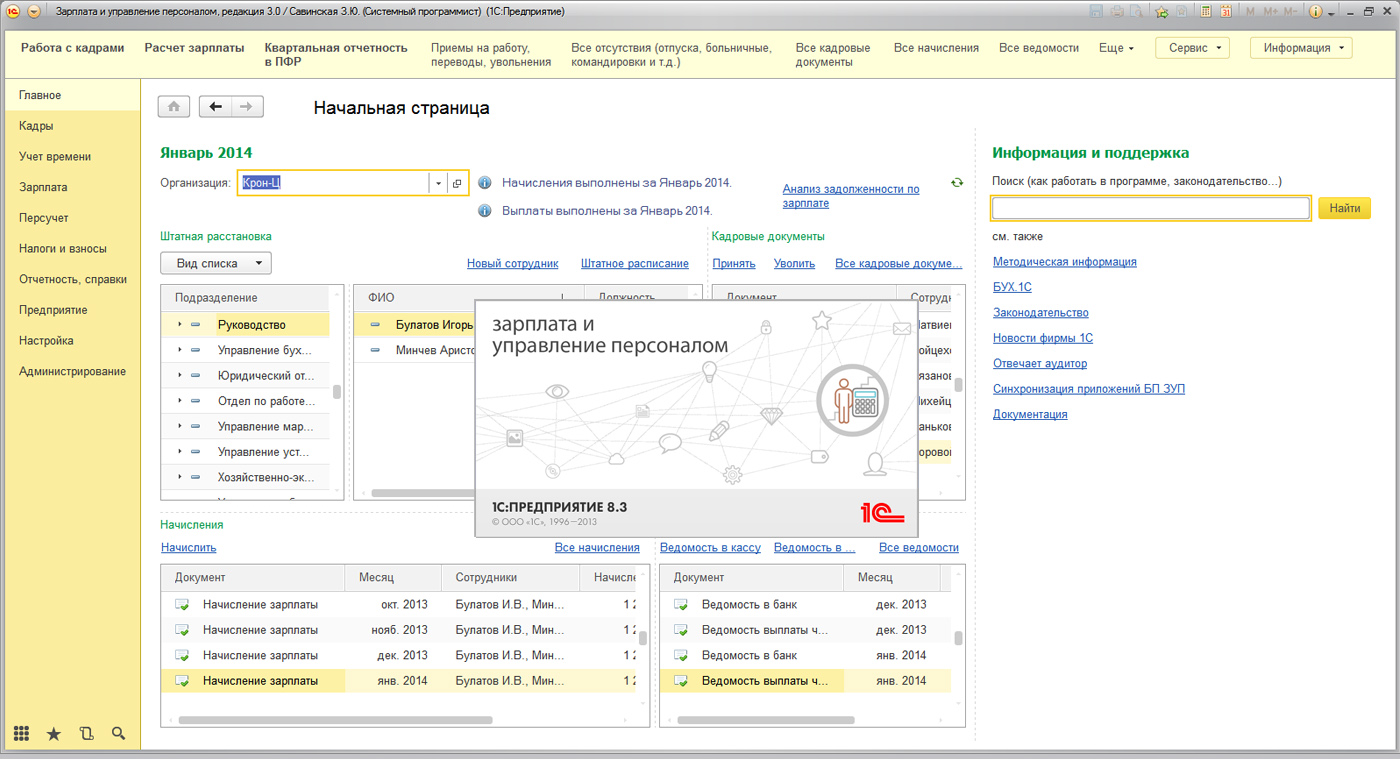
Task: Click the green refresh icon
Action: 957,183
